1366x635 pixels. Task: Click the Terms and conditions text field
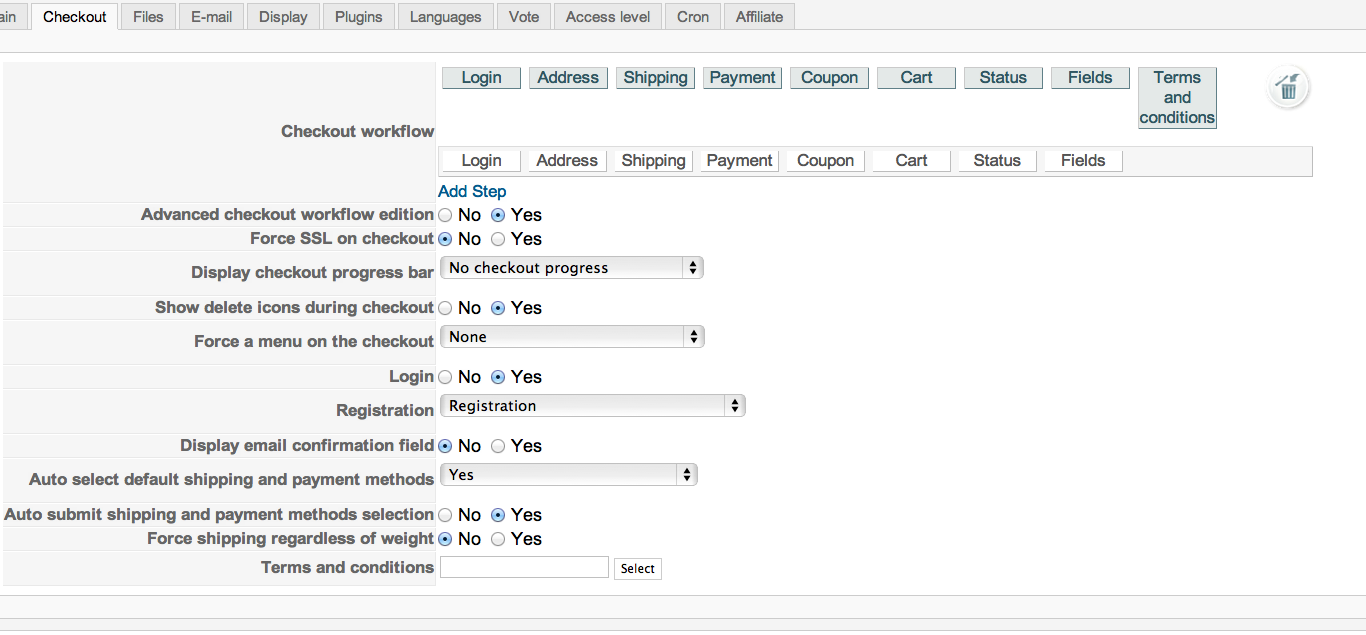524,568
